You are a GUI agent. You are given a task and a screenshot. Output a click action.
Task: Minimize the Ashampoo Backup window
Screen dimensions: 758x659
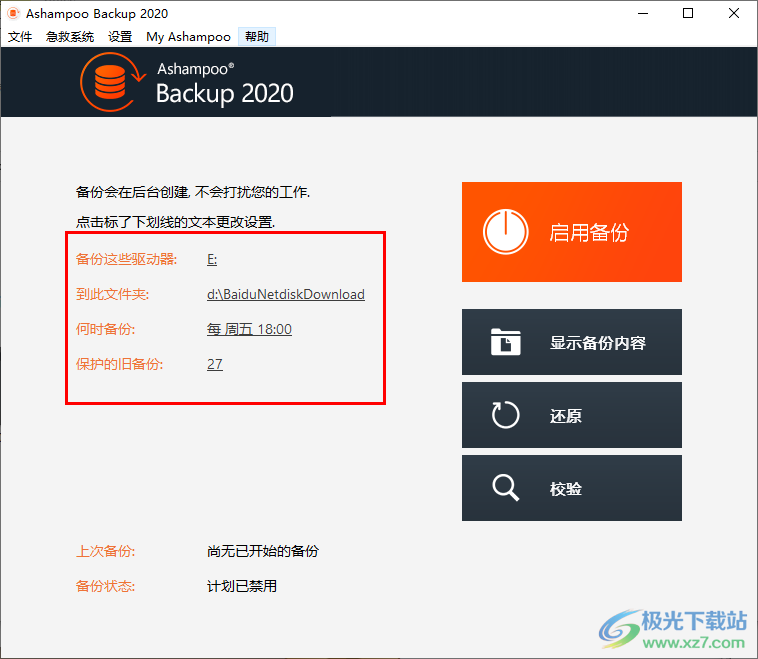click(x=642, y=14)
